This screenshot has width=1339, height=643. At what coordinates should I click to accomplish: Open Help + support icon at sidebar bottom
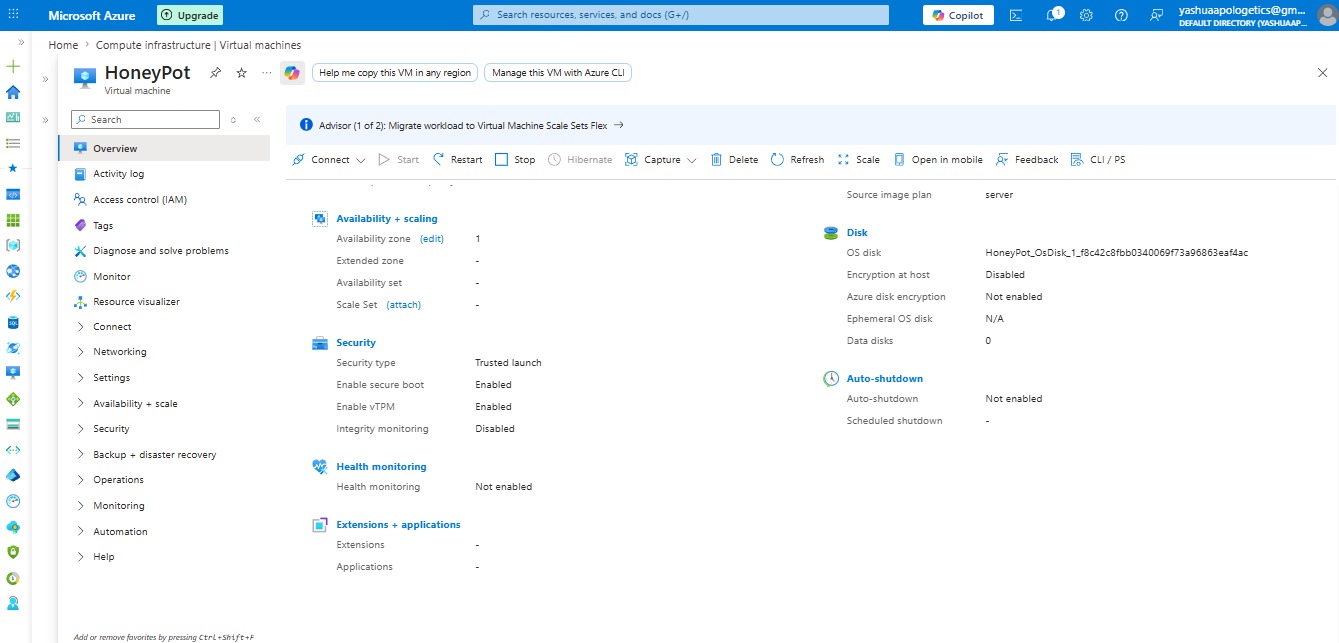[x=13, y=603]
